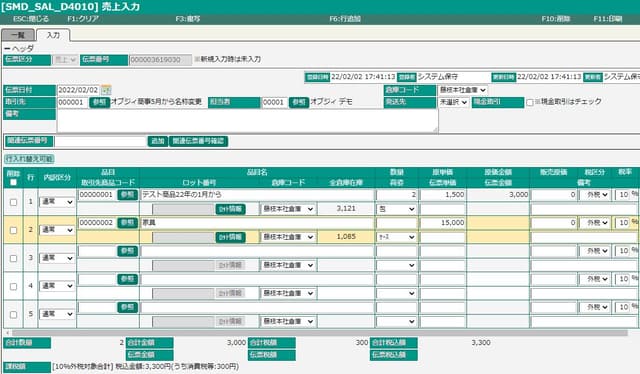Open row 4 内訳区分 dropdown 通常
The width and height of the screenshot is (640, 374).
(x=57, y=286)
